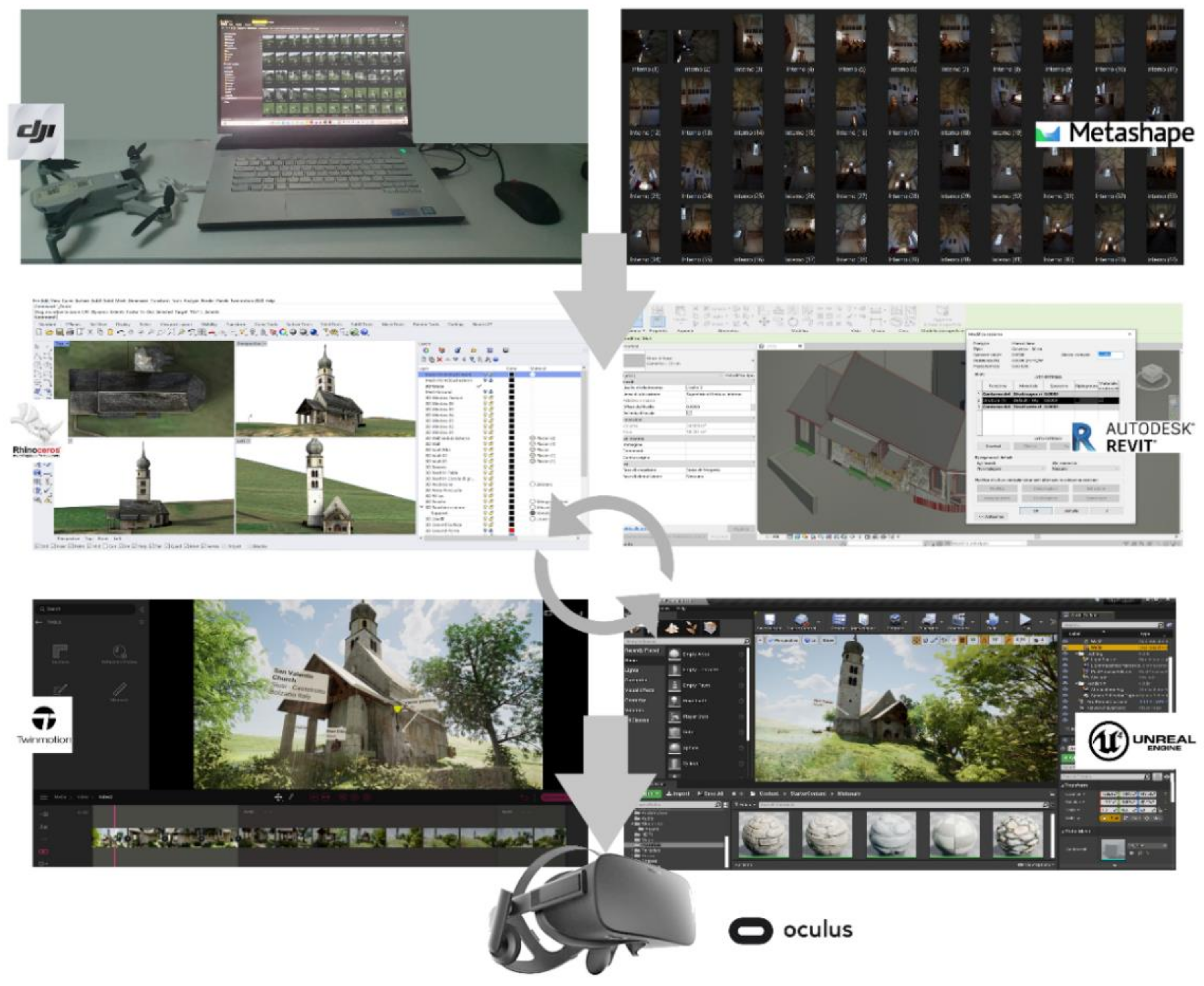Click the Play button in Unreal toolbar
Image resolution: width=1204 pixels, height=986 pixels.
1024,619
